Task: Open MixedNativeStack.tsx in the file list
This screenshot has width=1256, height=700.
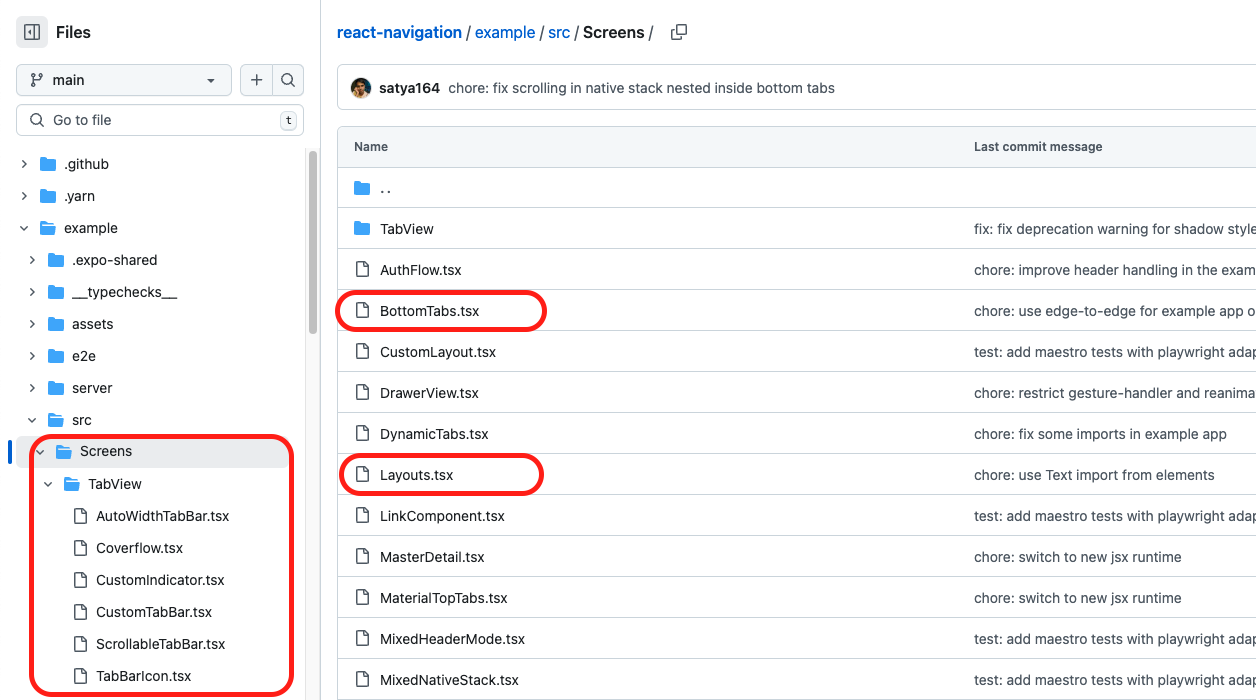Action: (449, 680)
